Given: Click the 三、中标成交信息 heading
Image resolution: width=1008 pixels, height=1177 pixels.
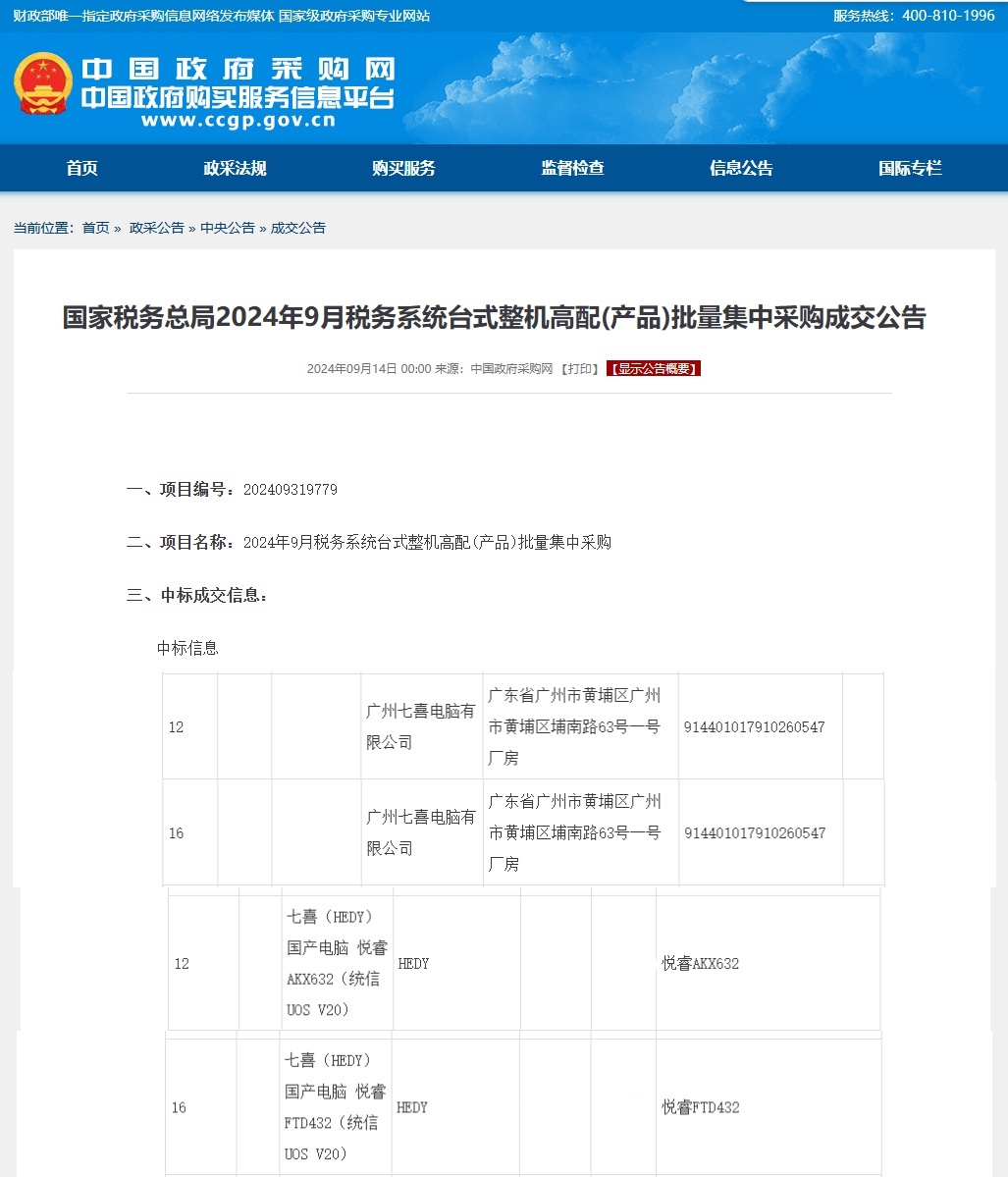Looking at the screenshot, I should 196,595.
